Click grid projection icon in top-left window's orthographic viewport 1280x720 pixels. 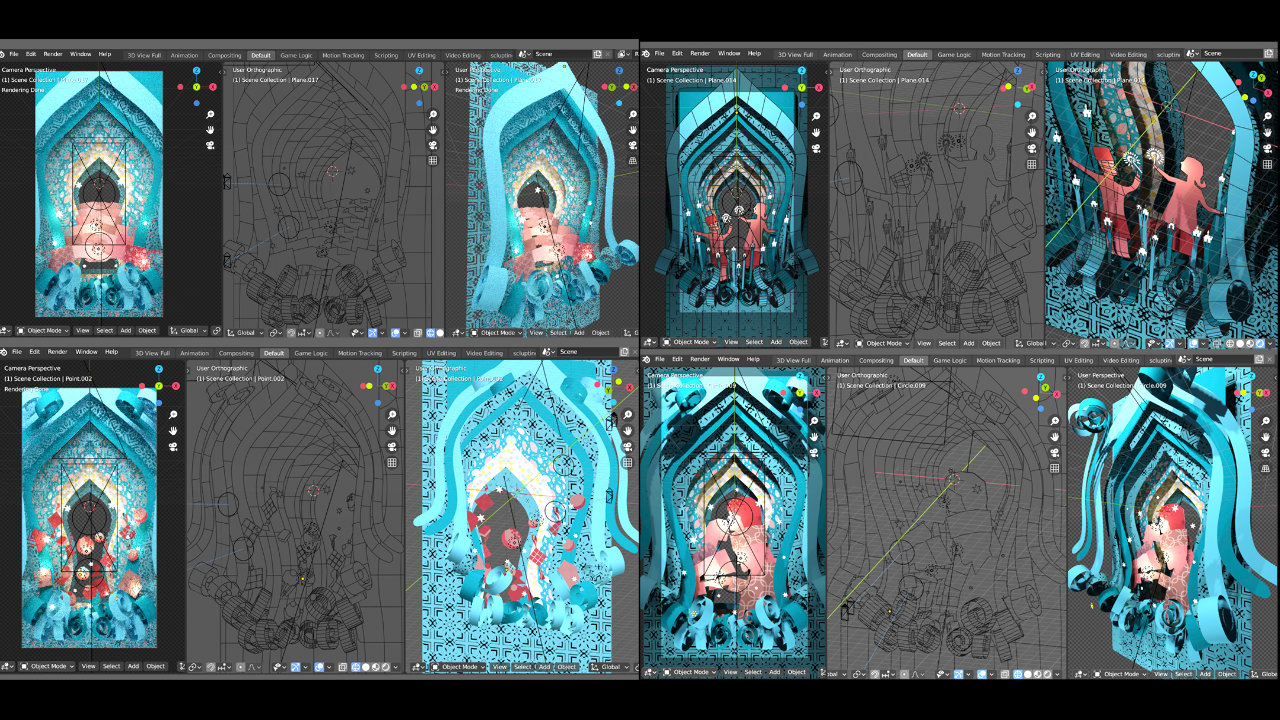pos(433,160)
